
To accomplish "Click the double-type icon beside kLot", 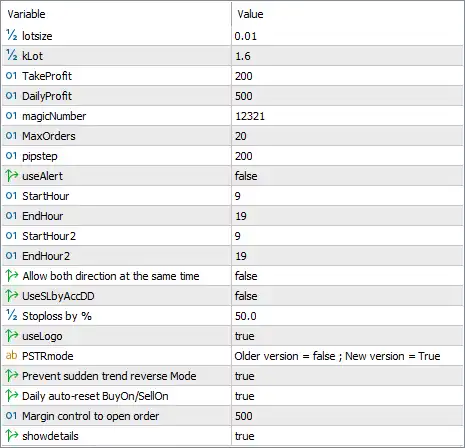I will click(x=11, y=55).
